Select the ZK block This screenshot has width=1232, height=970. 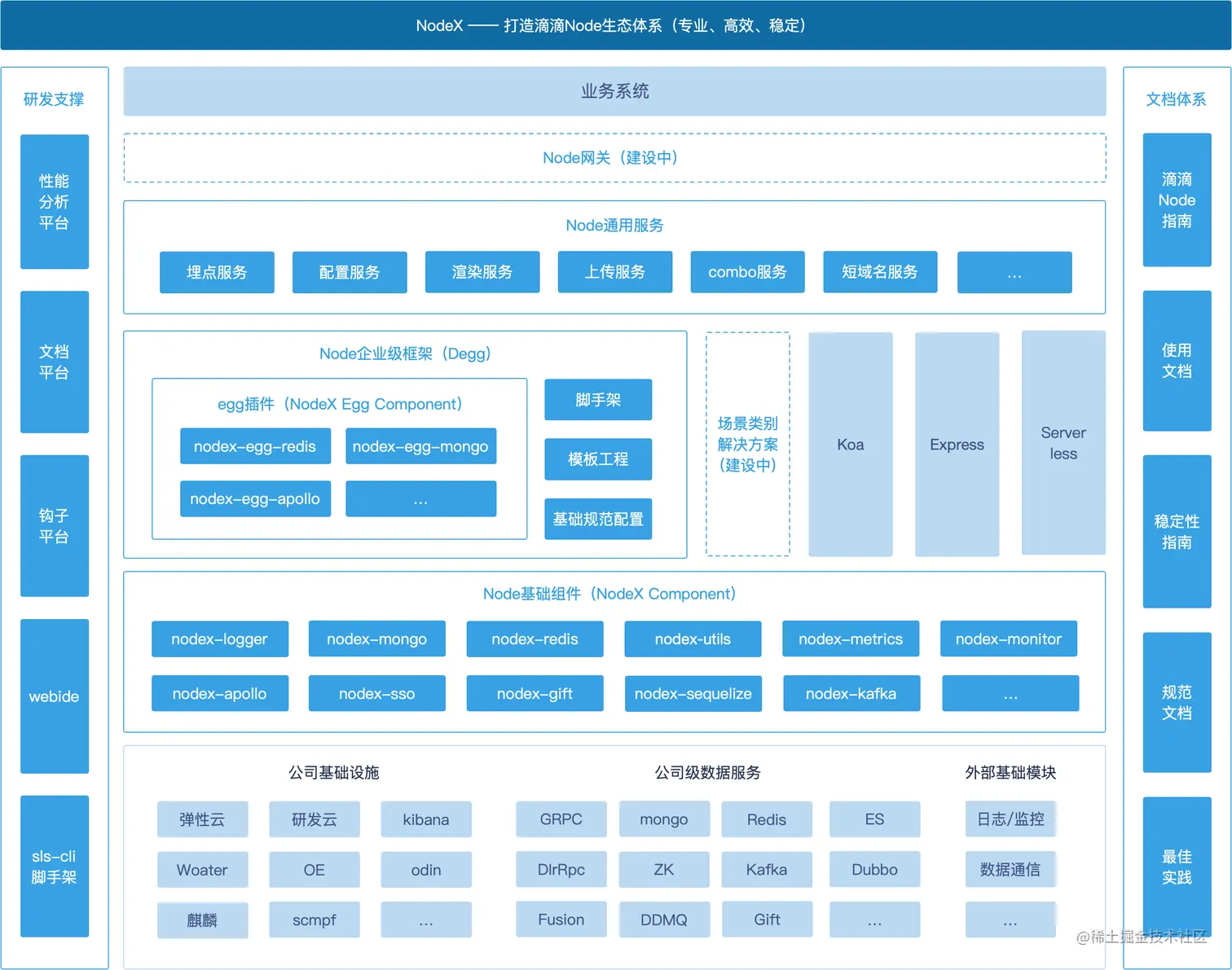(664, 870)
